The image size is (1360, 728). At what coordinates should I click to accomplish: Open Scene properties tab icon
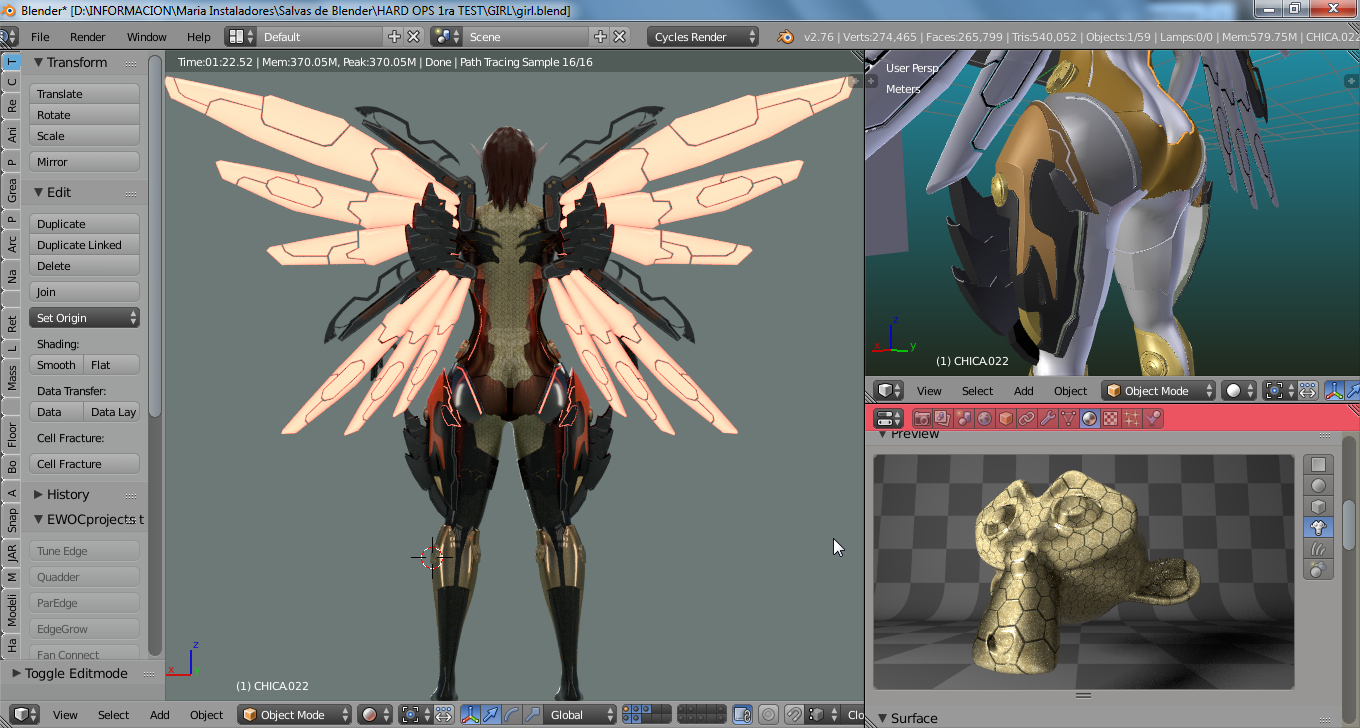964,419
